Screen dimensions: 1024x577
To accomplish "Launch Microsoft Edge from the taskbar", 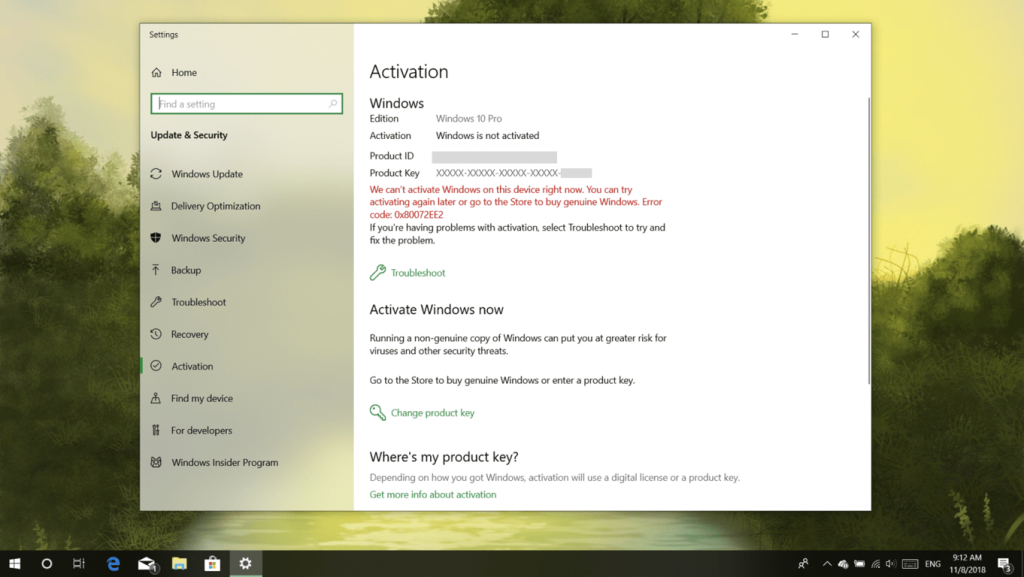I will (x=113, y=563).
